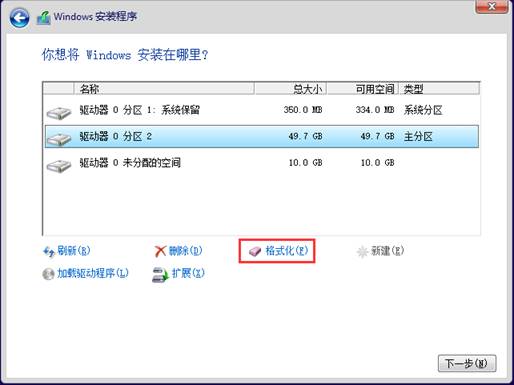Click the blue back arrow button

[x=19, y=18]
